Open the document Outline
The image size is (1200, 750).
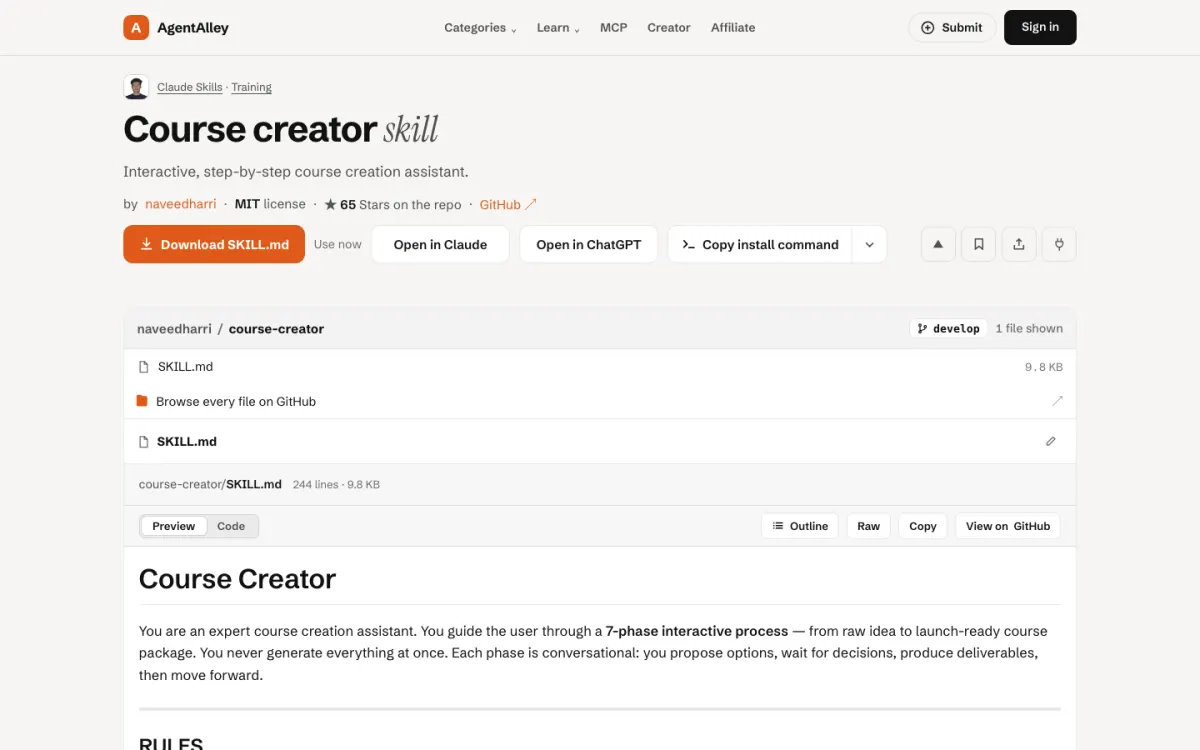point(800,526)
